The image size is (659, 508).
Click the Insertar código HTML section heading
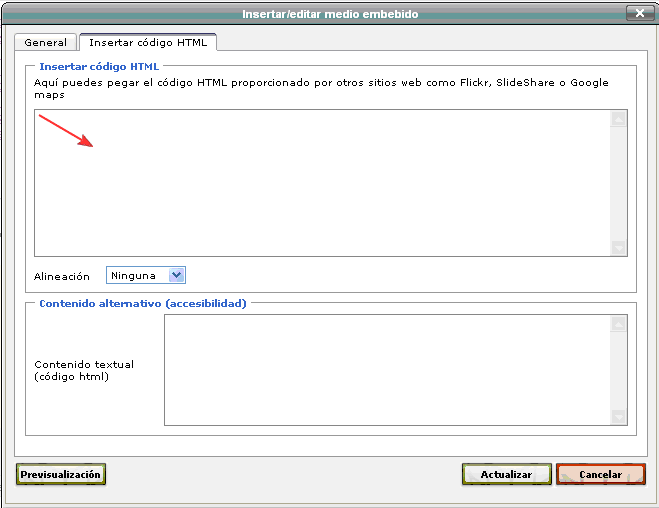pyautogui.click(x=99, y=67)
